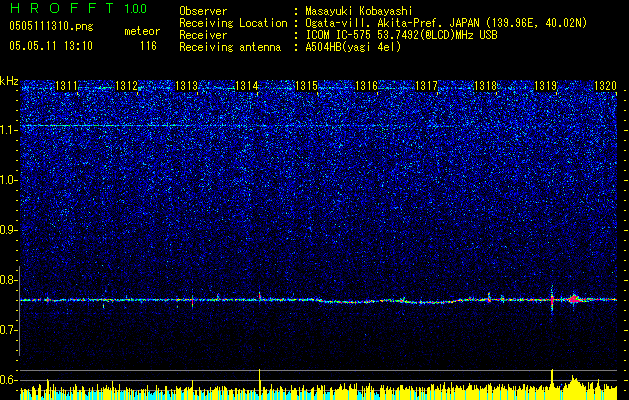Screen dimensions: 629x400
Task: Click the 1313 time marker
Action: 187,86
